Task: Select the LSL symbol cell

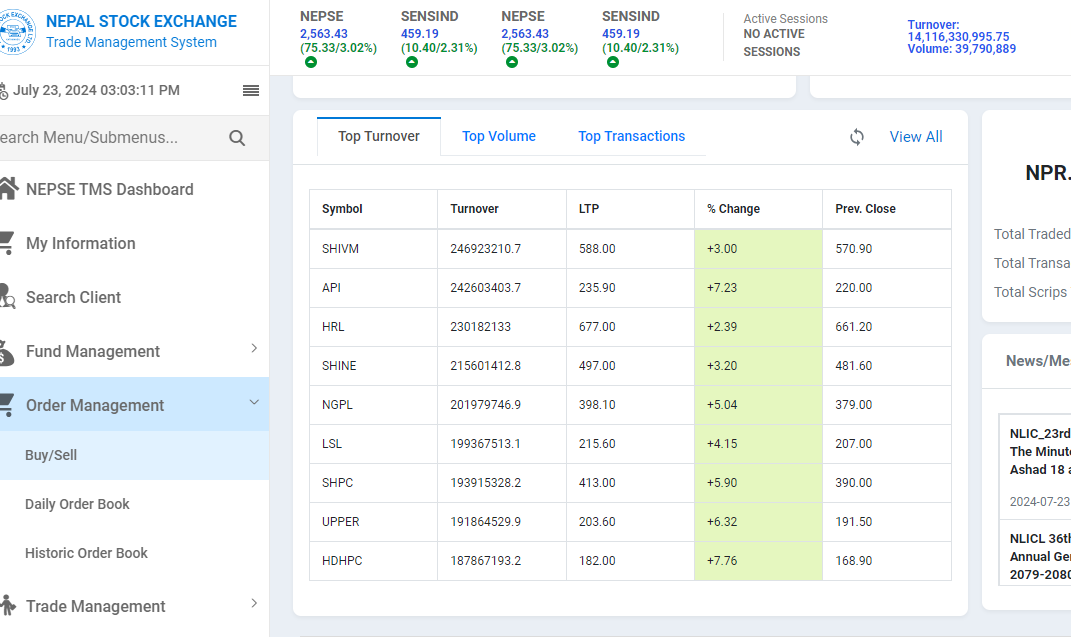Action: [374, 443]
